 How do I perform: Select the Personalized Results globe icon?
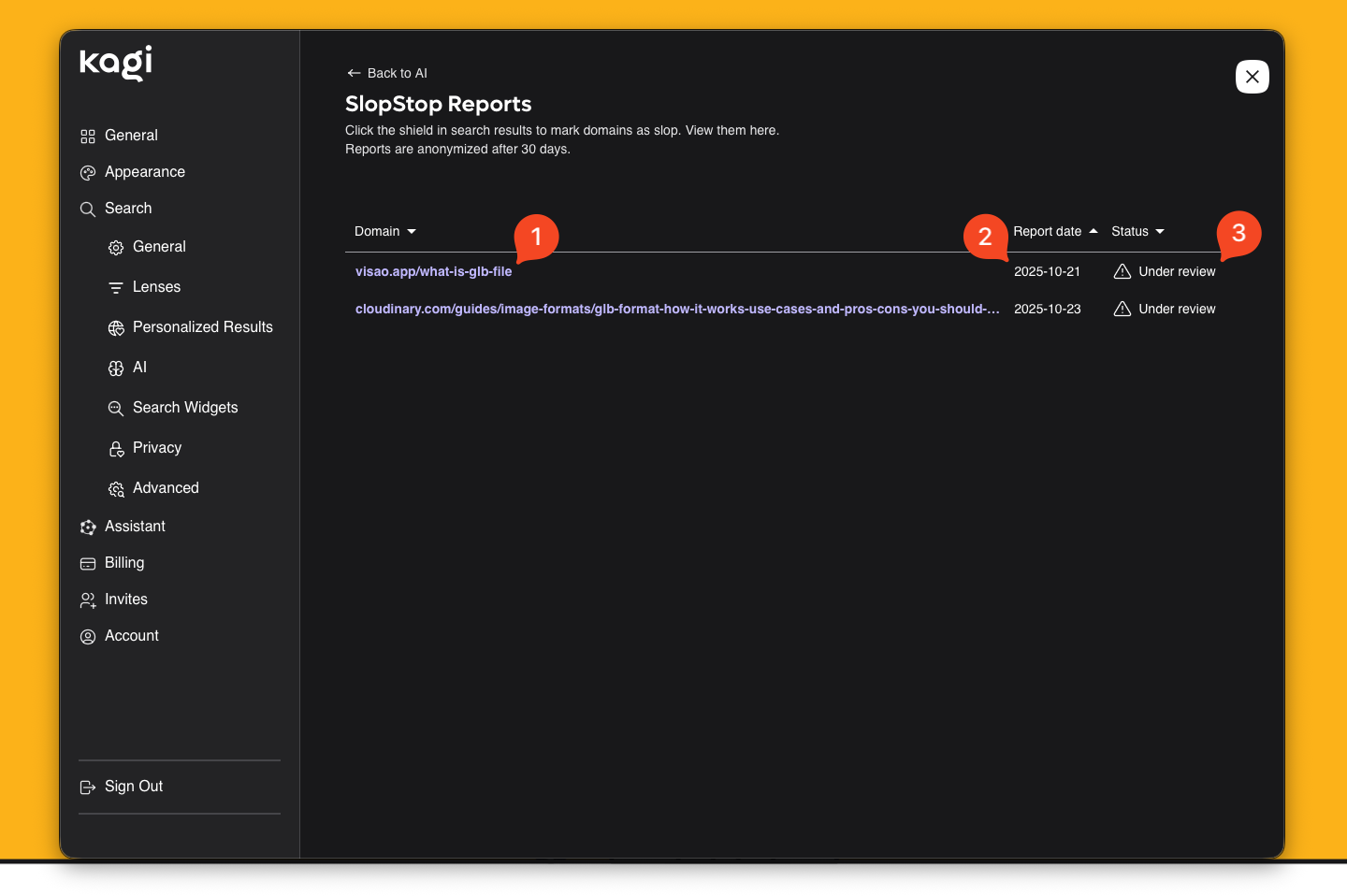pos(116,328)
